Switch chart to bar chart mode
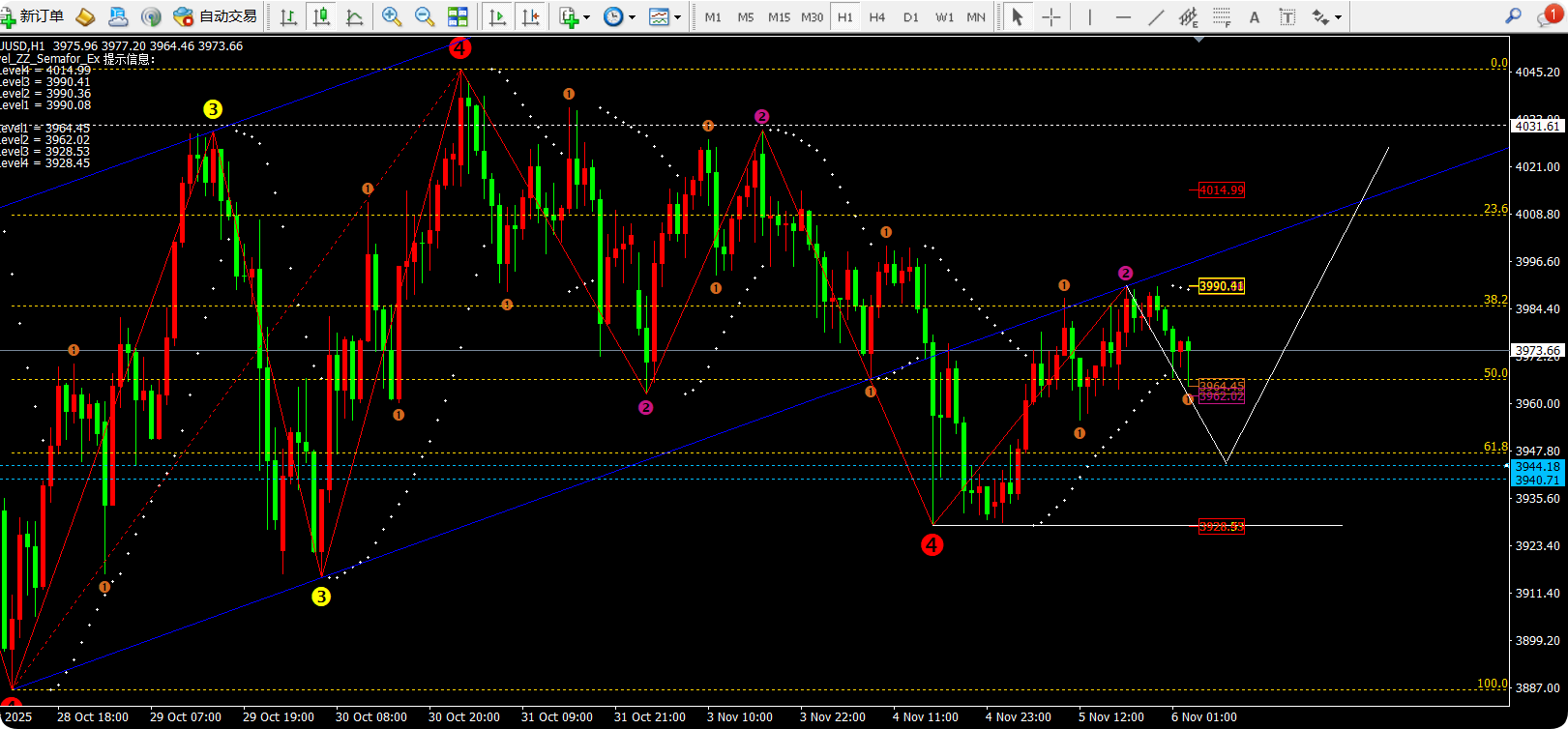Screen dimensions: 1568x729 pos(288,16)
